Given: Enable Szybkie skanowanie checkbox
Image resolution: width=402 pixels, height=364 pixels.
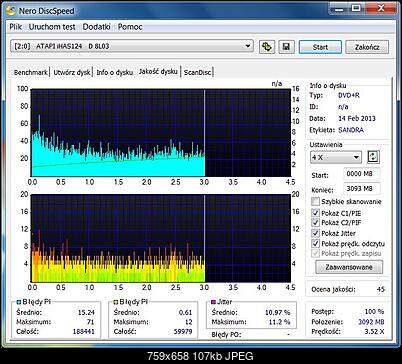Looking at the screenshot, I should (x=315, y=201).
